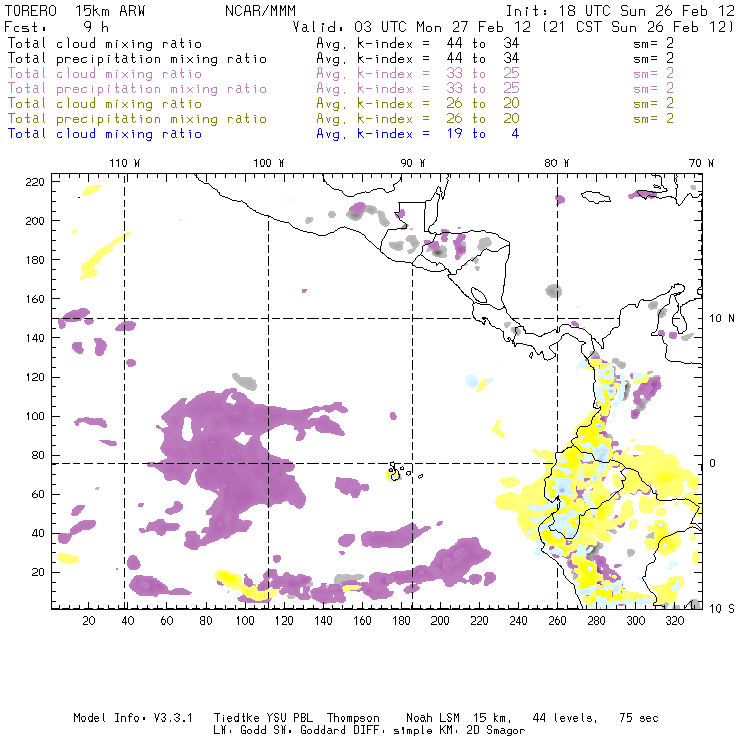Click the "260" x-axis tick label
This screenshot has width=740, height=740.
tap(557, 621)
